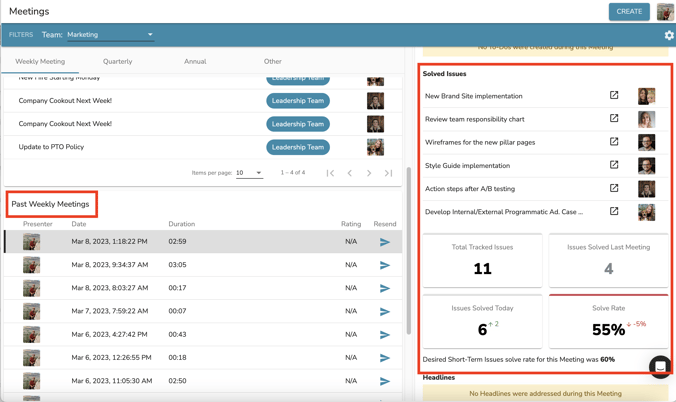This screenshot has width=676, height=402.
Task: Open link for New Brand Site implementation
Action: tap(614, 95)
